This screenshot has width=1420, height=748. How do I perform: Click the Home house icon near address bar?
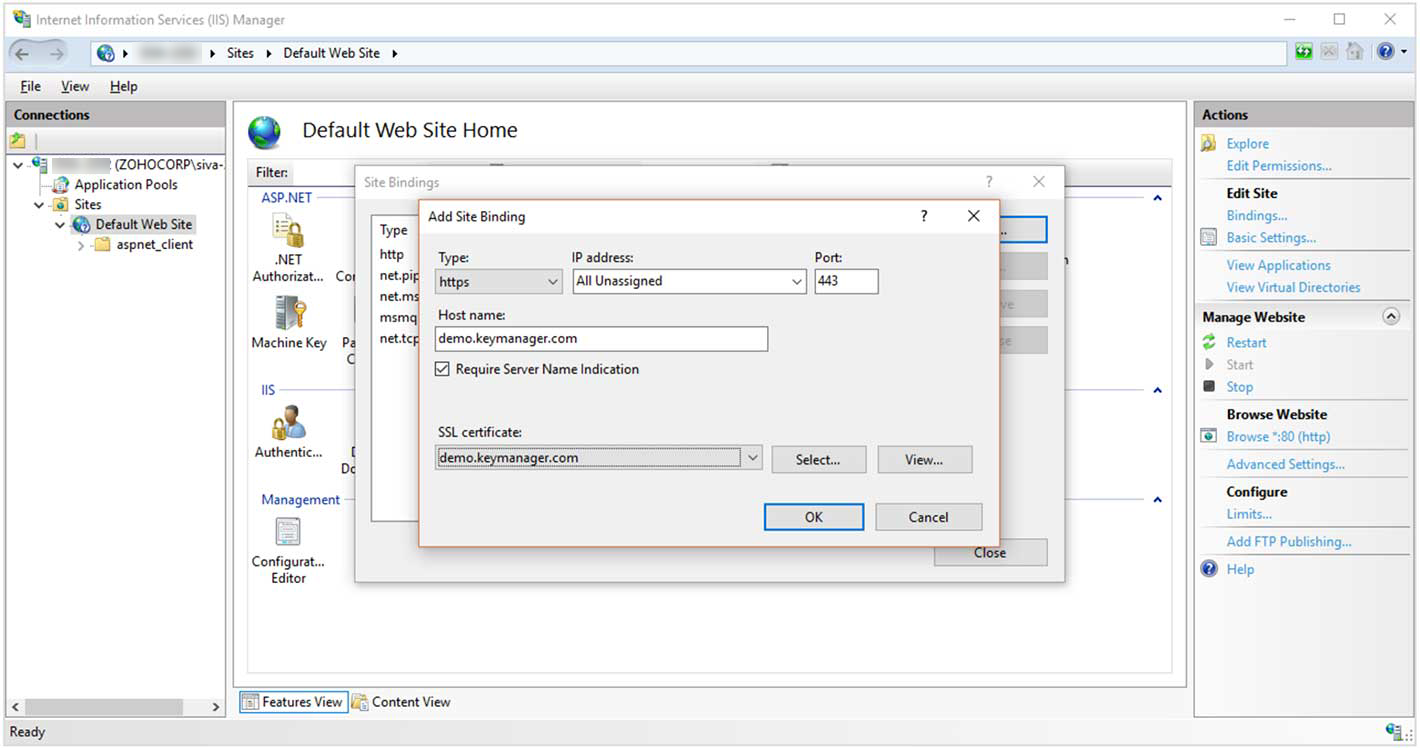(x=1355, y=52)
